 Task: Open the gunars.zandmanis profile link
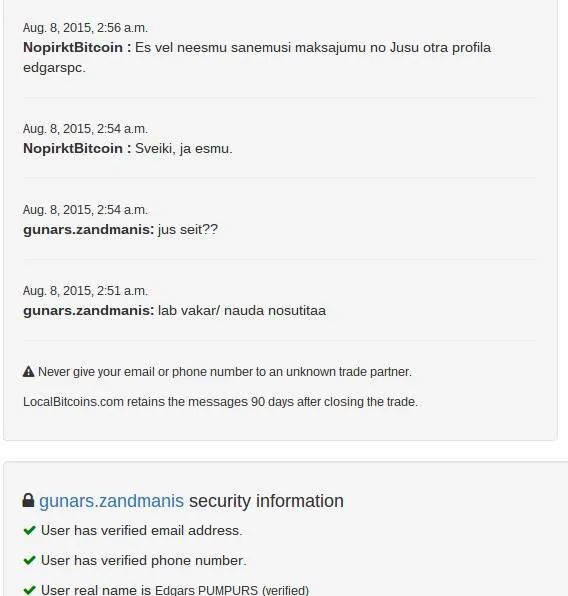111,501
